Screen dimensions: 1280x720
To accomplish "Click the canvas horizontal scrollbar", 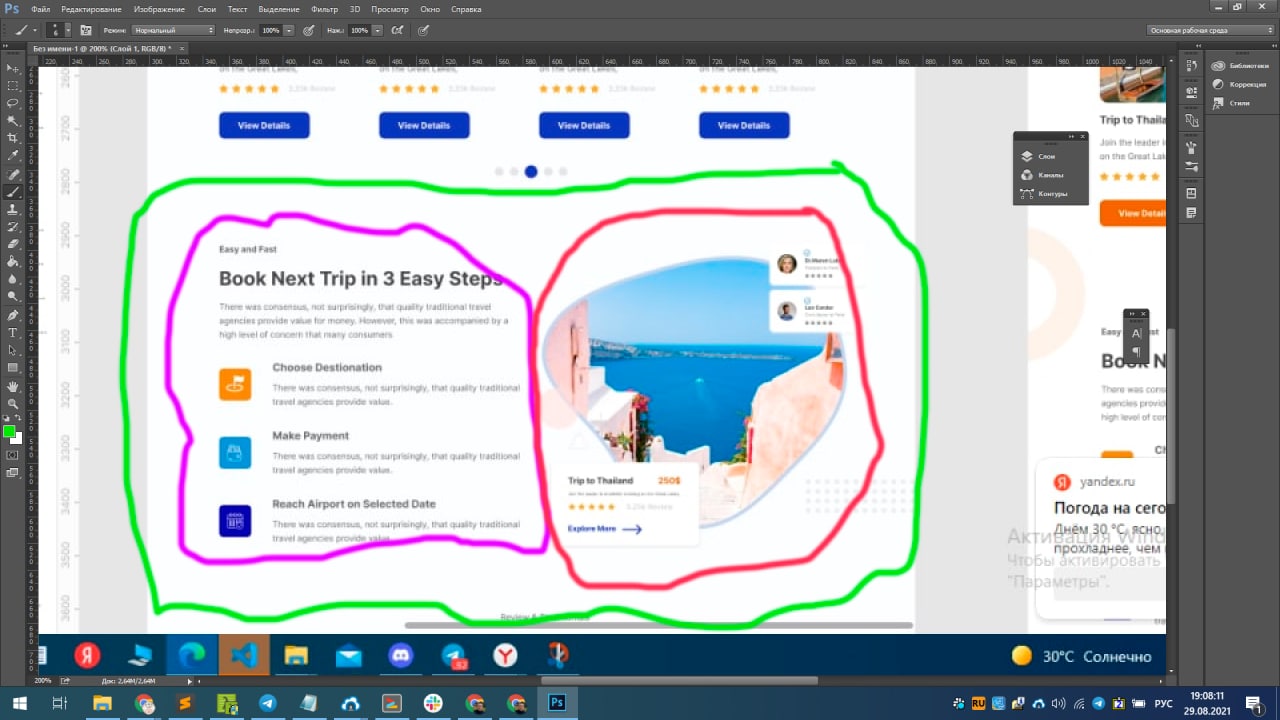I will pos(678,681).
